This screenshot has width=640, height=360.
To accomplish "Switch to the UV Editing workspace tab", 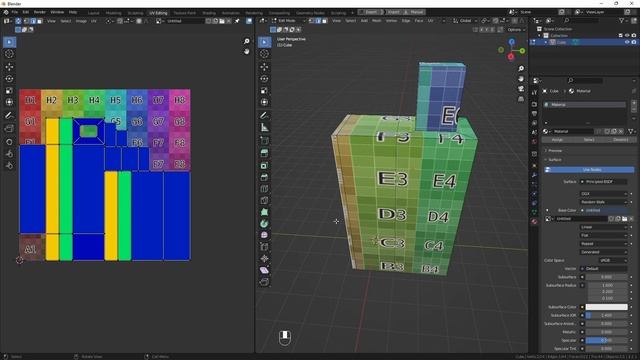I will (158, 13).
